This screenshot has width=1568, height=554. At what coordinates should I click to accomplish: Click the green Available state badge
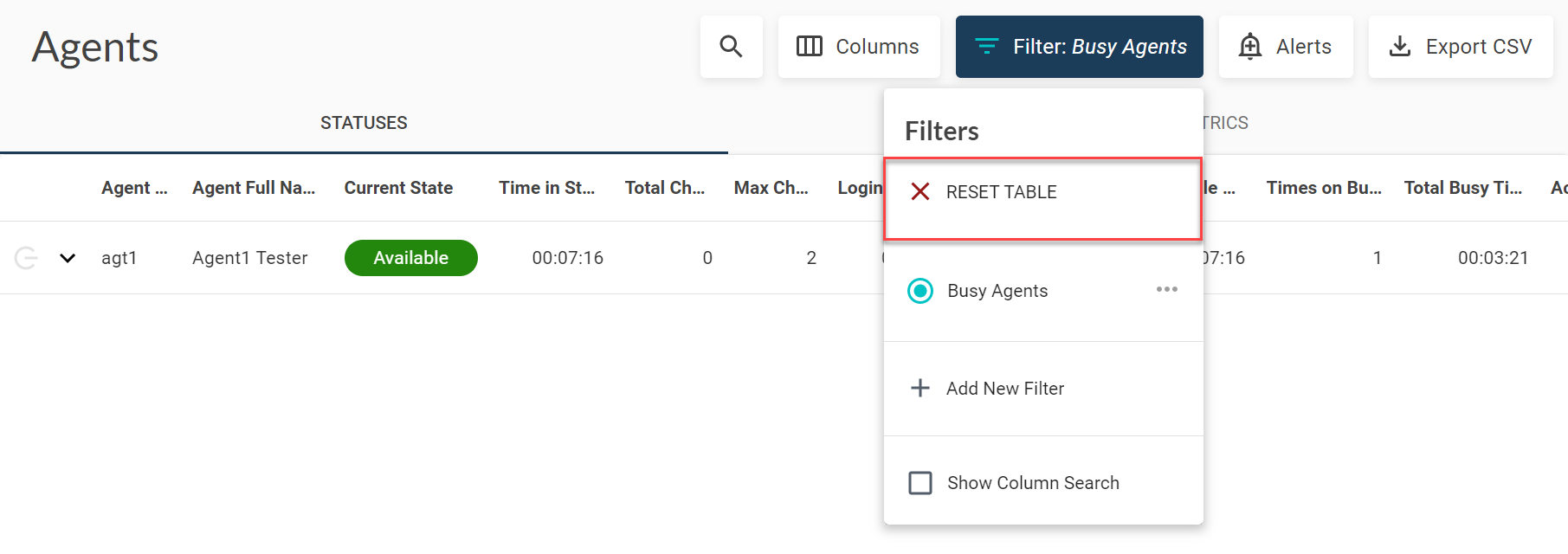click(x=410, y=258)
